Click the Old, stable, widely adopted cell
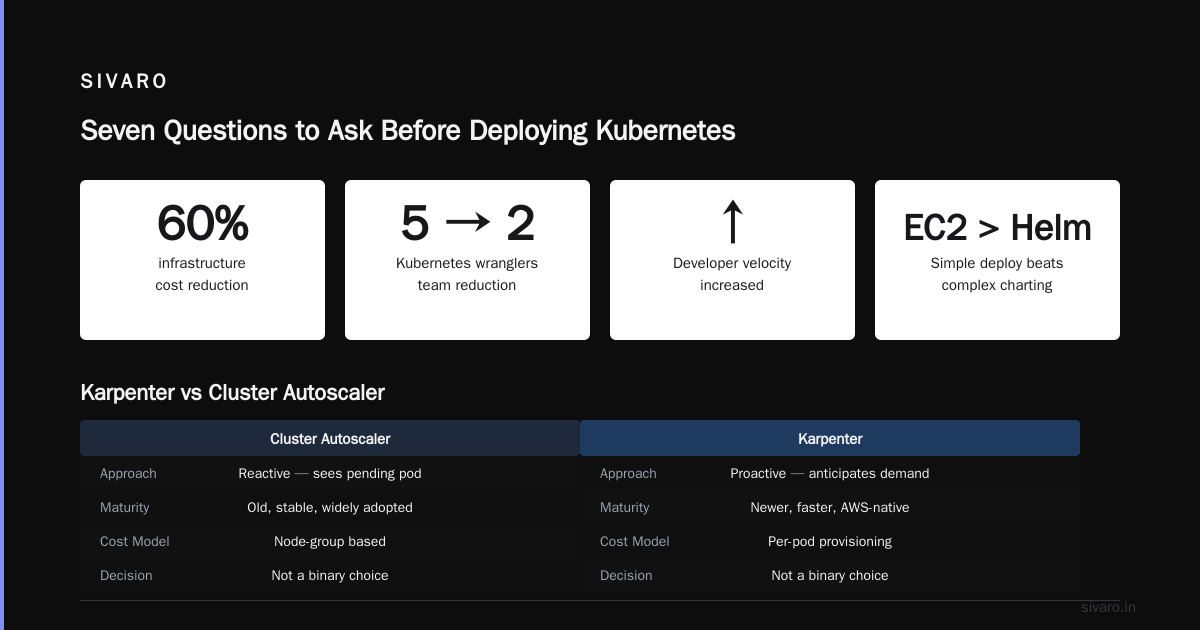This screenshot has width=1200, height=630. pos(330,507)
